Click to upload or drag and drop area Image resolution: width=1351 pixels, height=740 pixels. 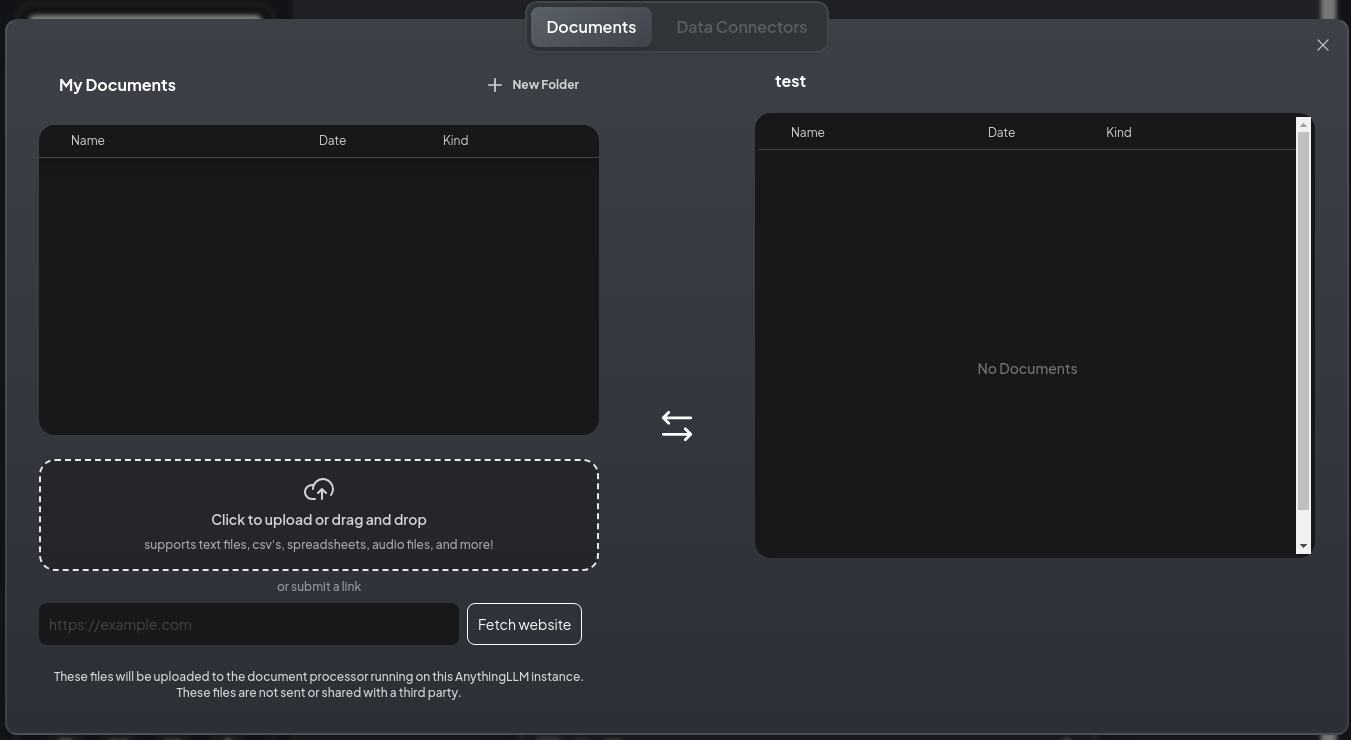point(319,515)
